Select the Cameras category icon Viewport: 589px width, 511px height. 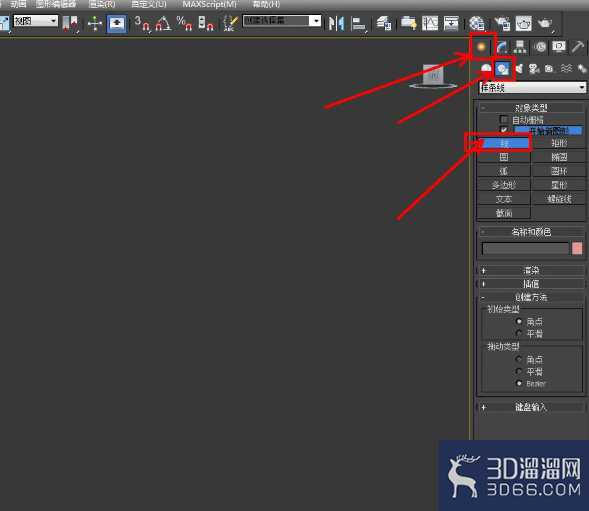(534, 69)
